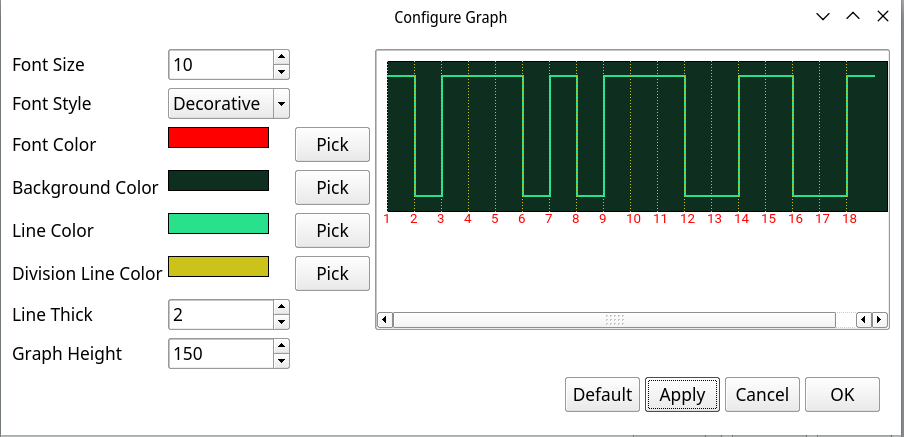Click the waveform graph preview
Screen dimensions: 904x437
[637, 136]
